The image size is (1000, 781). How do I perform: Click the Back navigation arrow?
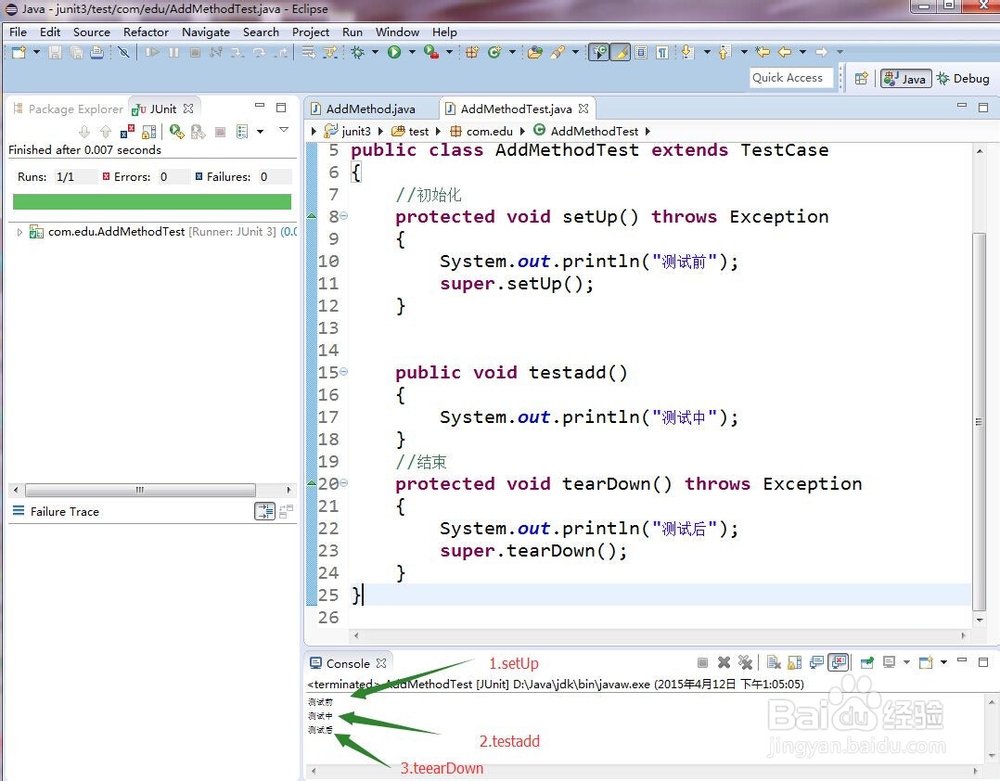(x=785, y=52)
